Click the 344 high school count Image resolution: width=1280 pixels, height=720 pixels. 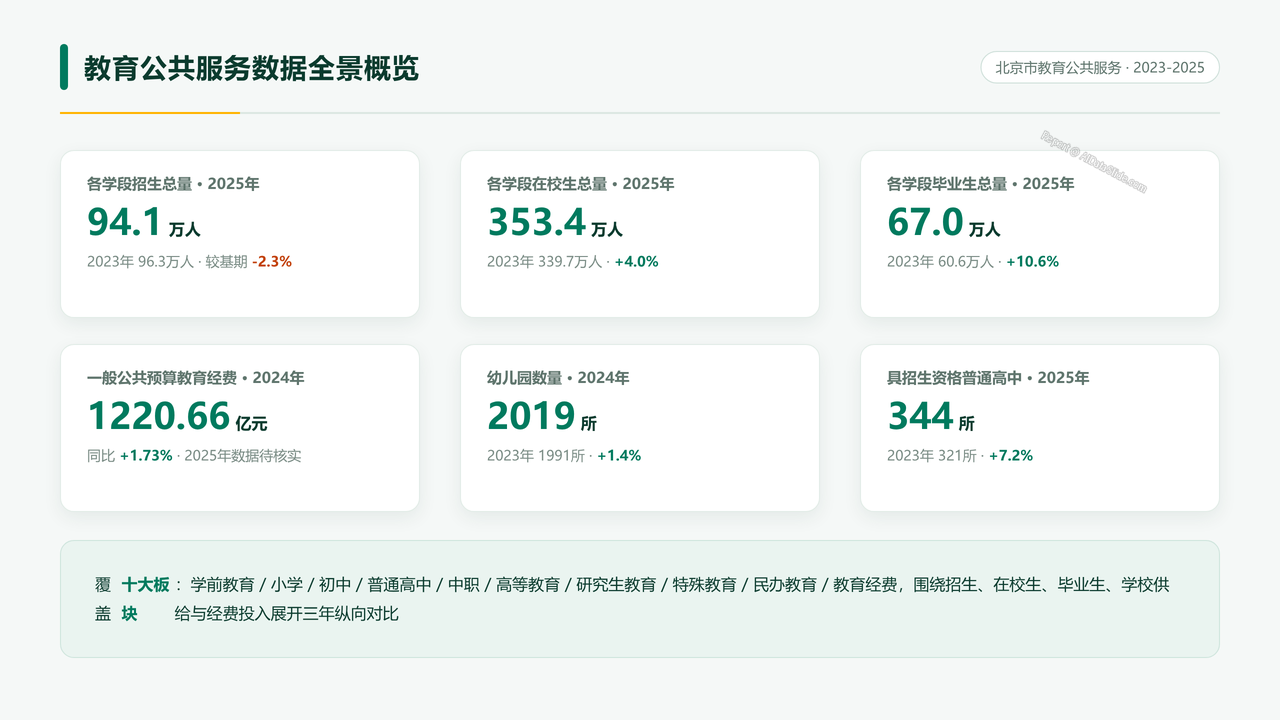[x=920, y=416]
